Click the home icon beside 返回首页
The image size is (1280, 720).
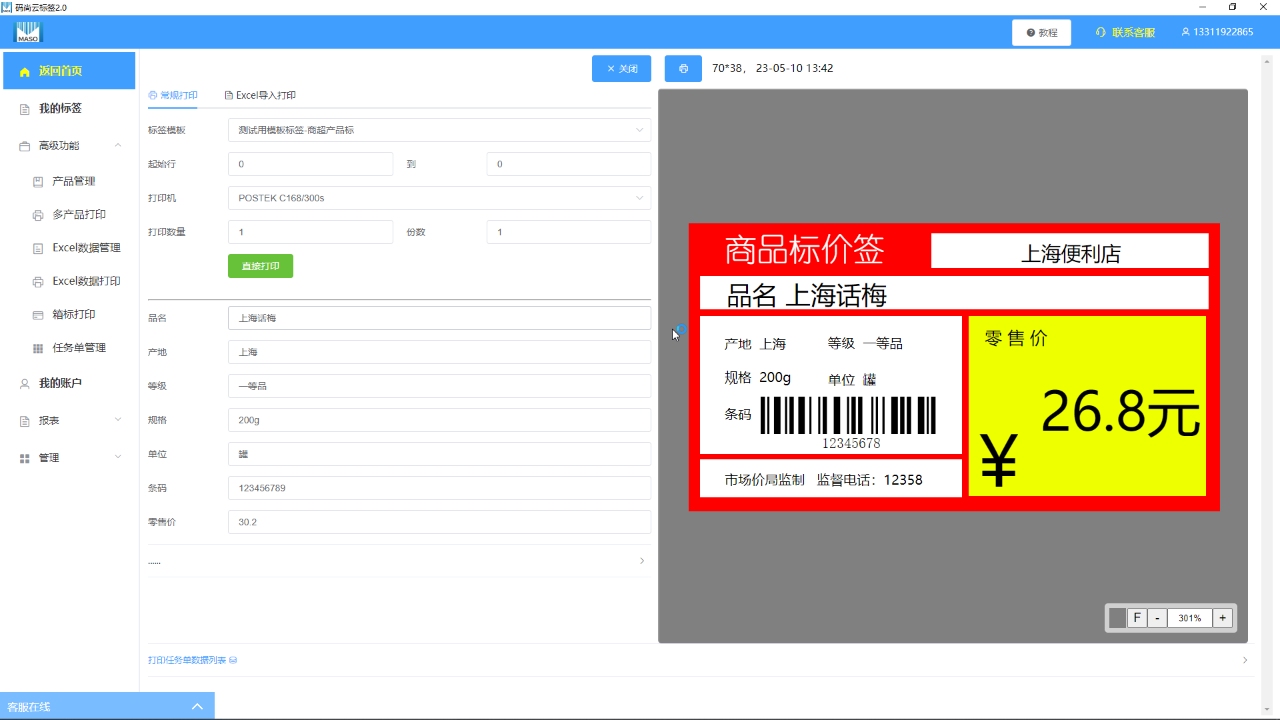(x=25, y=72)
